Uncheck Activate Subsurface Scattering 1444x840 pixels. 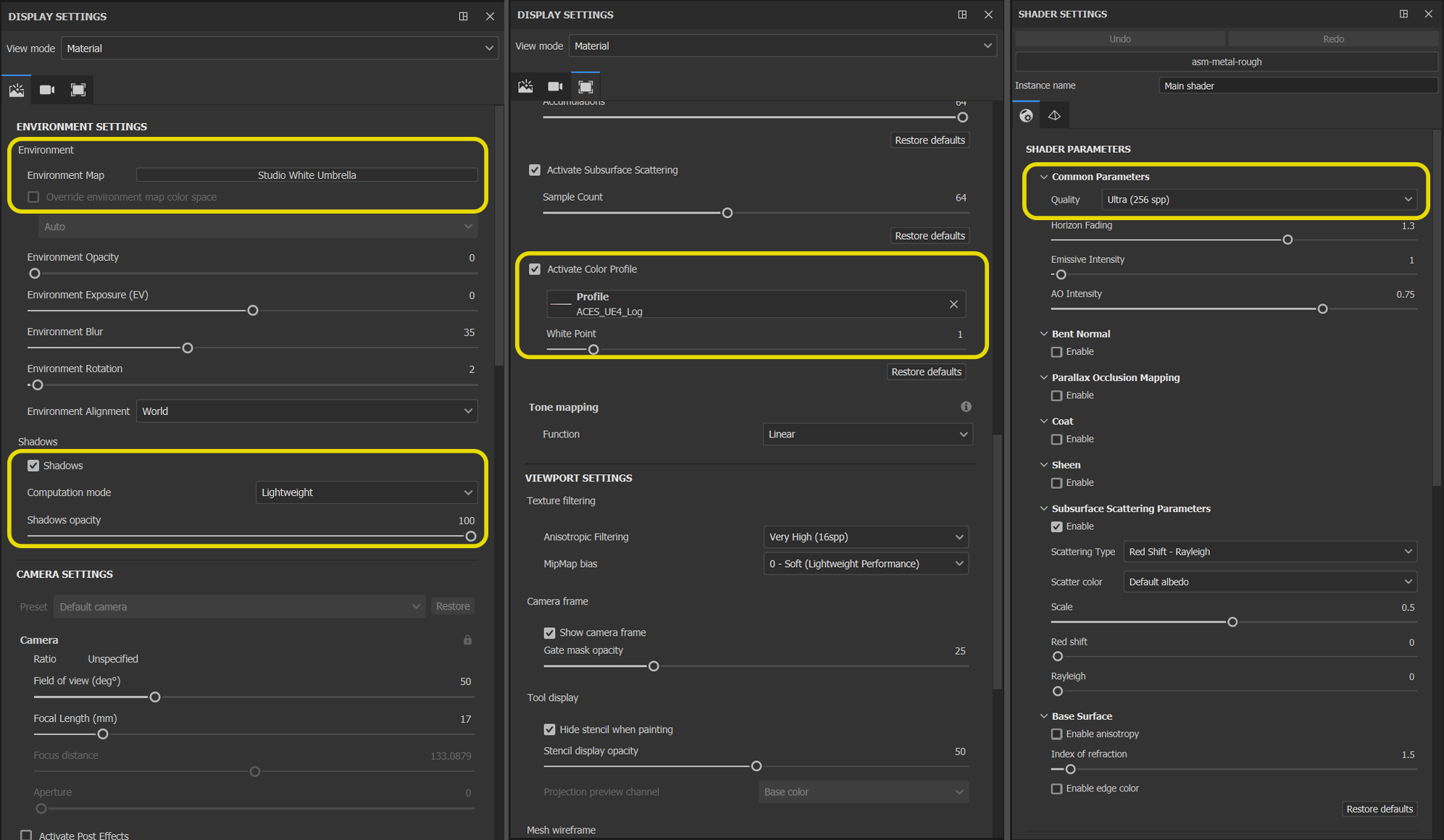(535, 170)
